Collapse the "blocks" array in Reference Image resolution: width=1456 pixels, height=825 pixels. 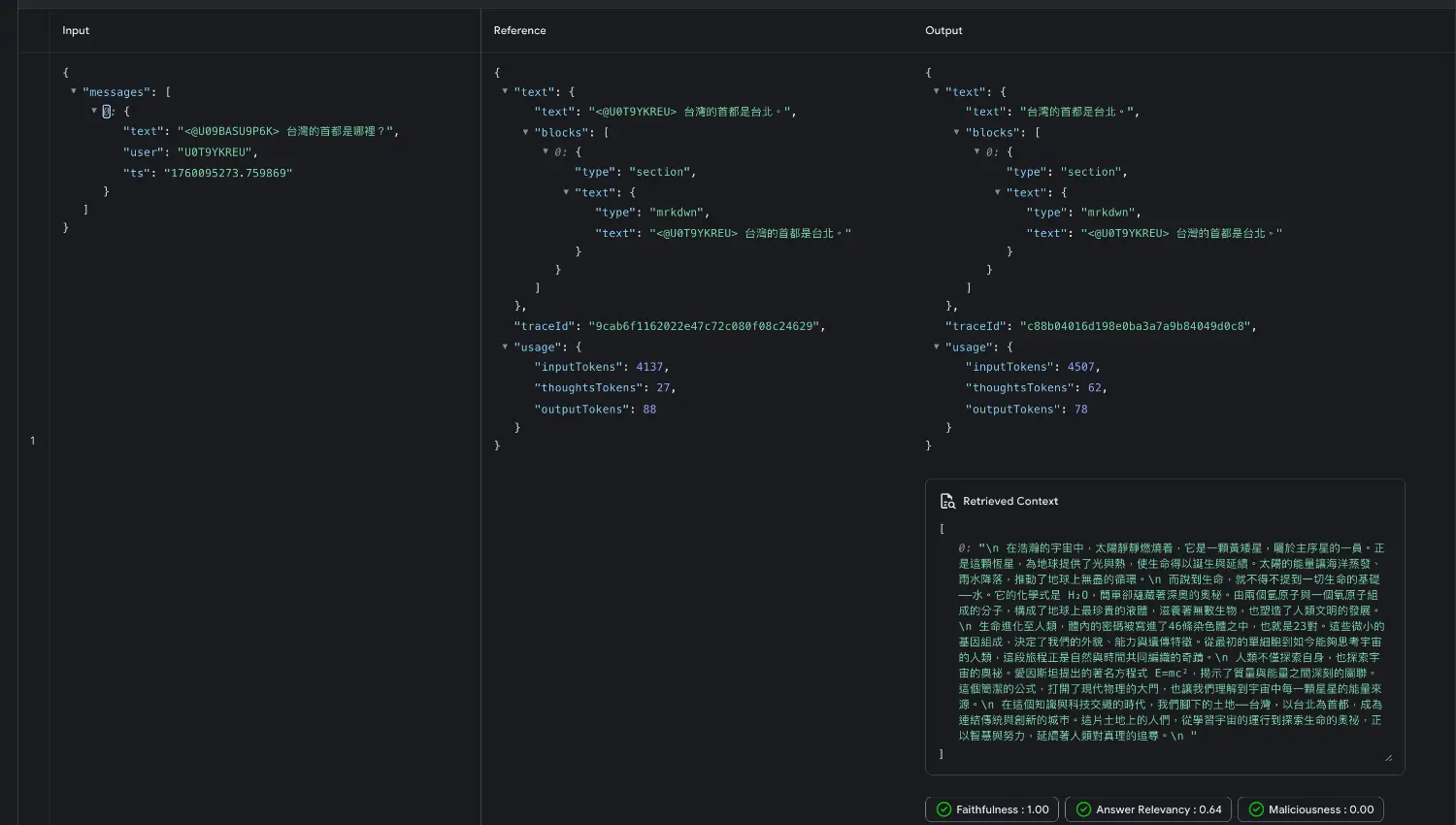[x=525, y=132]
